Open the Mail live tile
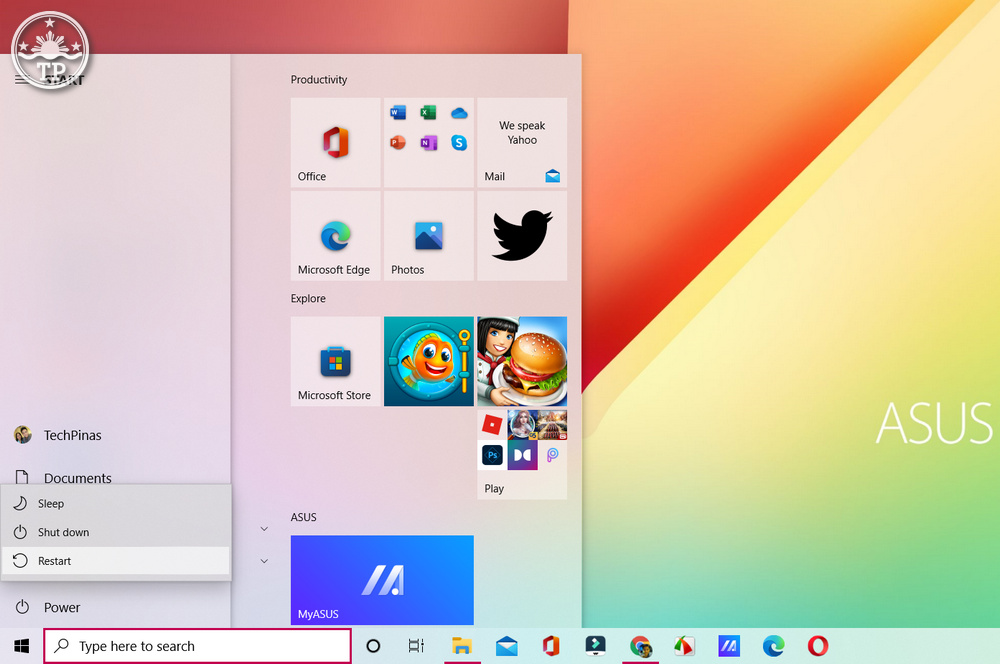 pyautogui.click(x=522, y=142)
